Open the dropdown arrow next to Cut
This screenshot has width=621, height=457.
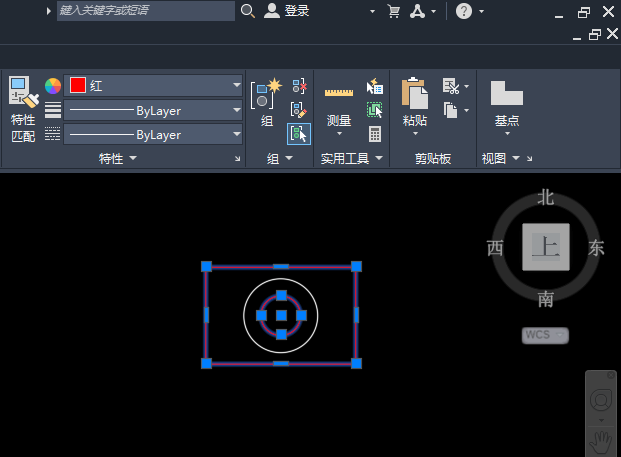pyautogui.click(x=467, y=86)
